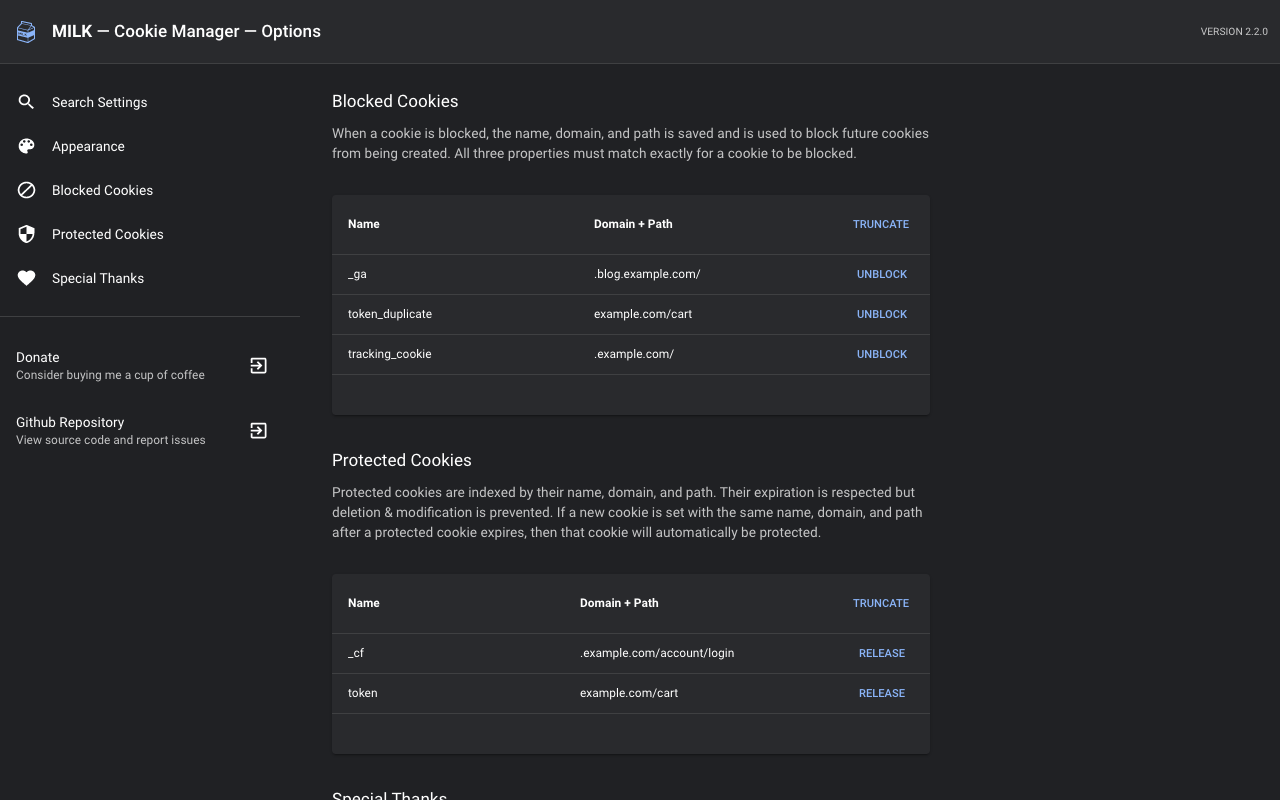
Task: Click the Name header in Protected Cookies table
Action: 364,603
